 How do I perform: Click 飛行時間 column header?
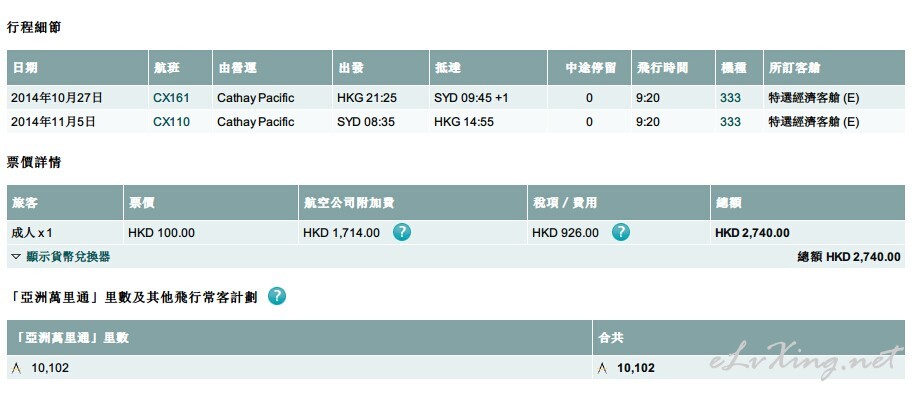[673, 68]
